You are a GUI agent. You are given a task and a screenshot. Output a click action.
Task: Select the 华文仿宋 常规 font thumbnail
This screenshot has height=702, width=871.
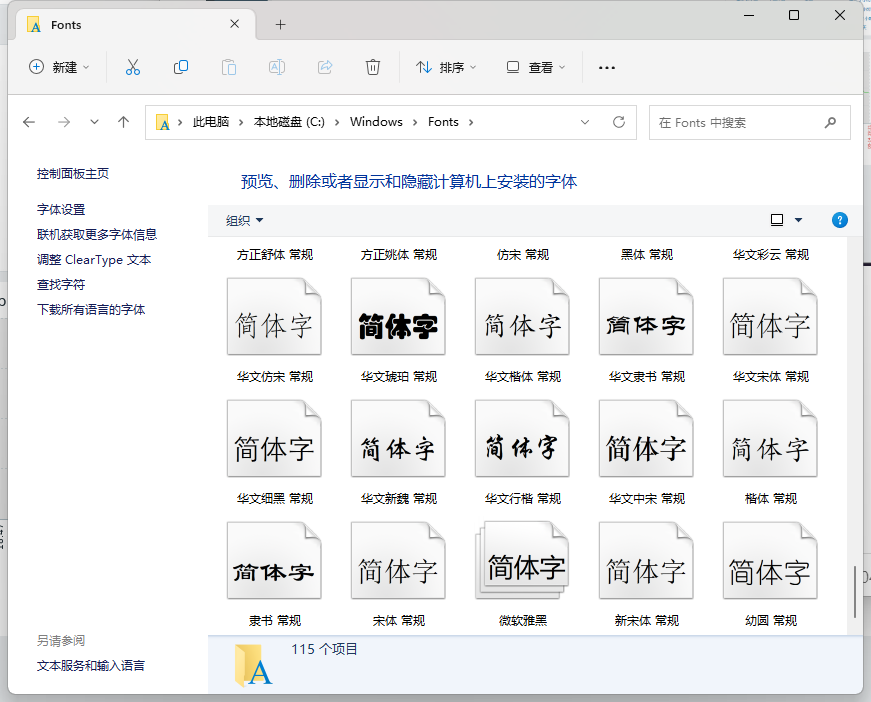tap(274, 317)
